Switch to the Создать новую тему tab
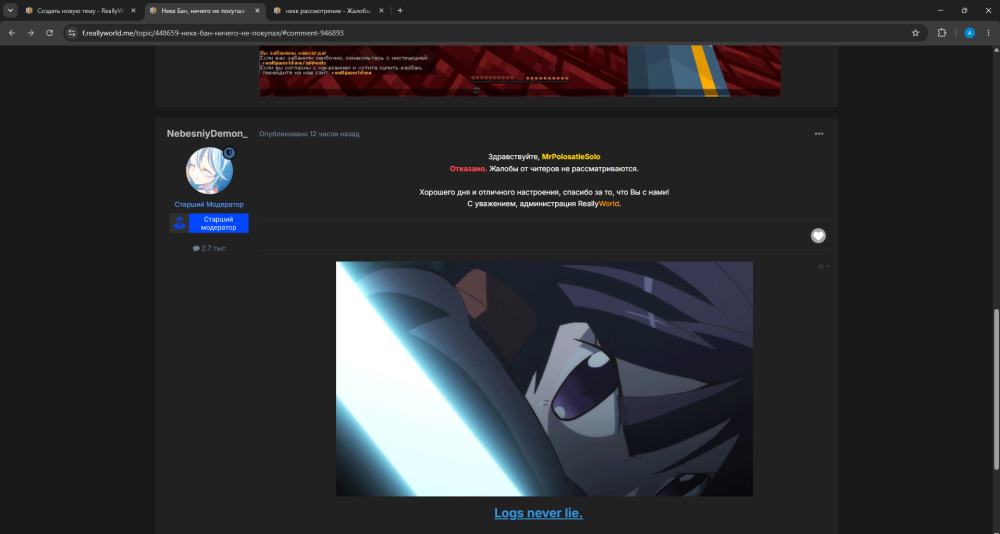This screenshot has height=534, width=1000. click(x=80, y=11)
